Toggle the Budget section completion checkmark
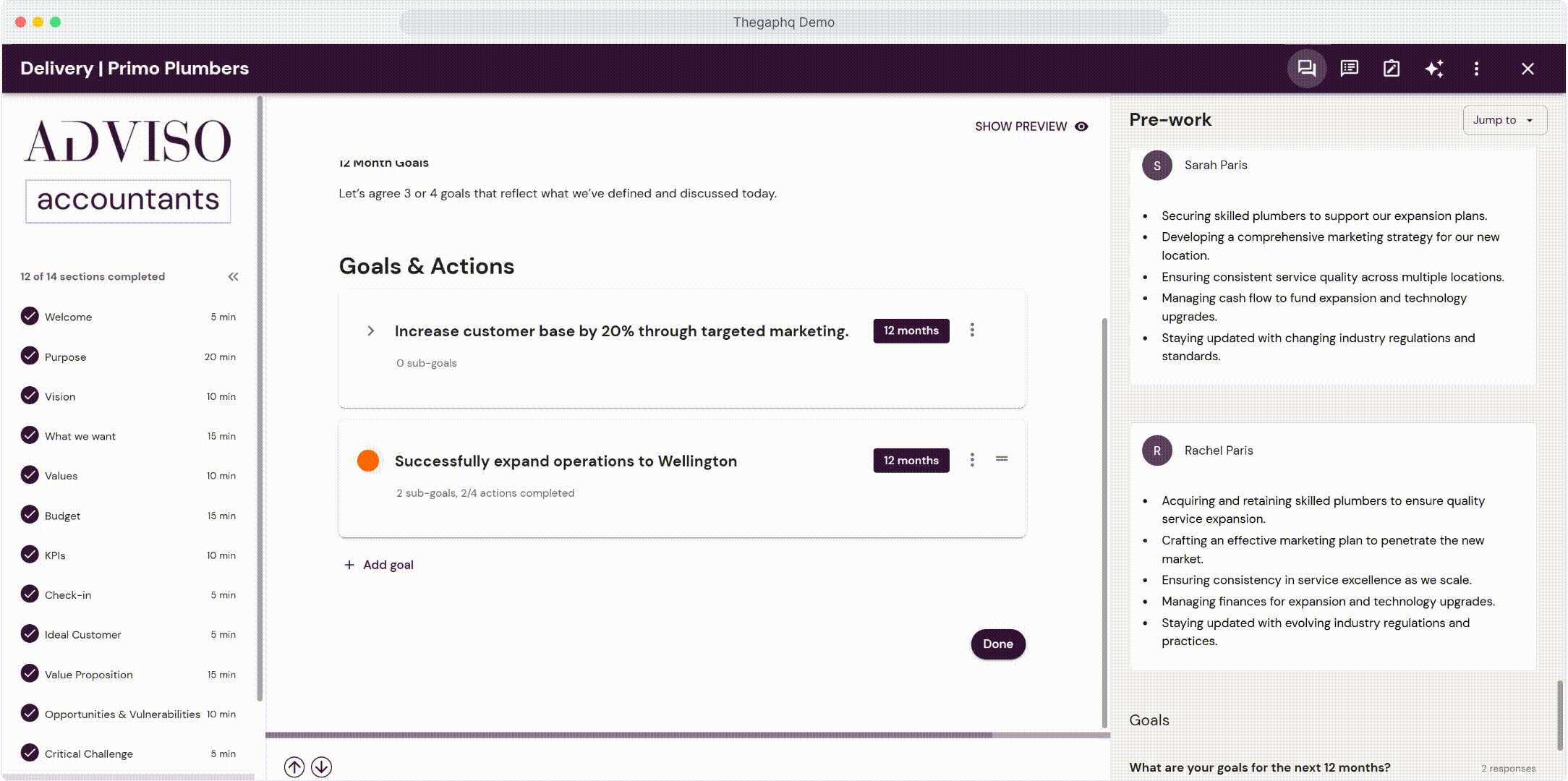Screen dimensions: 1568x781 click(x=29, y=515)
